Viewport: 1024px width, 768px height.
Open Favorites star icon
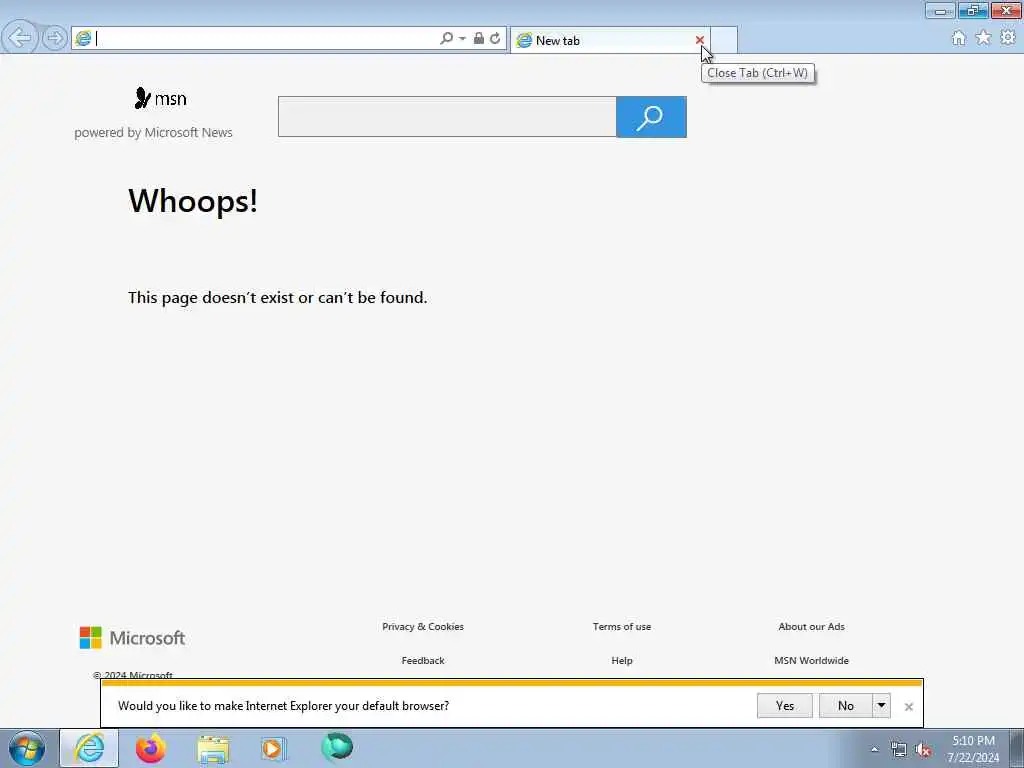click(x=983, y=38)
